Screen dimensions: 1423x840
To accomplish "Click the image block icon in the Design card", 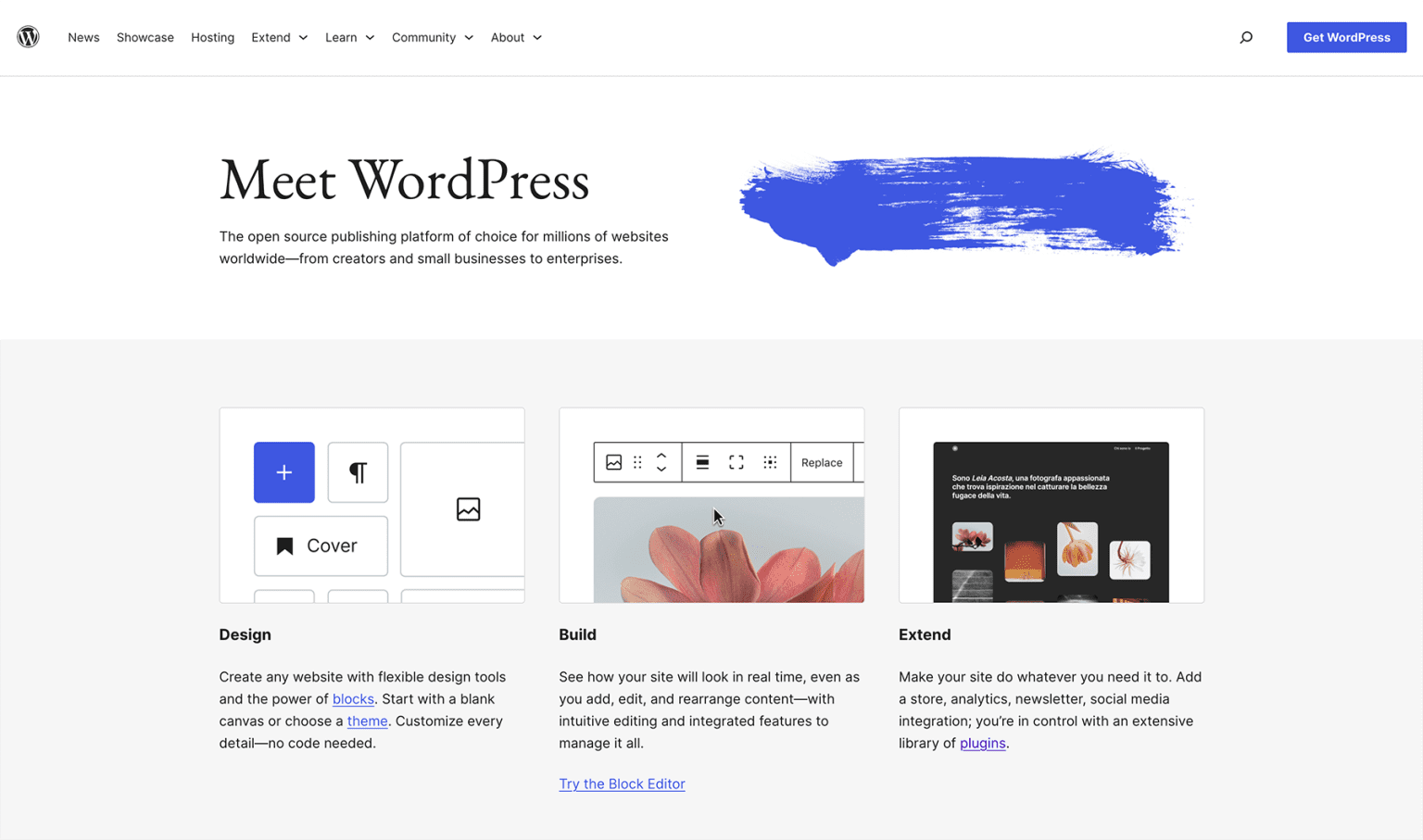I will pyautogui.click(x=468, y=509).
